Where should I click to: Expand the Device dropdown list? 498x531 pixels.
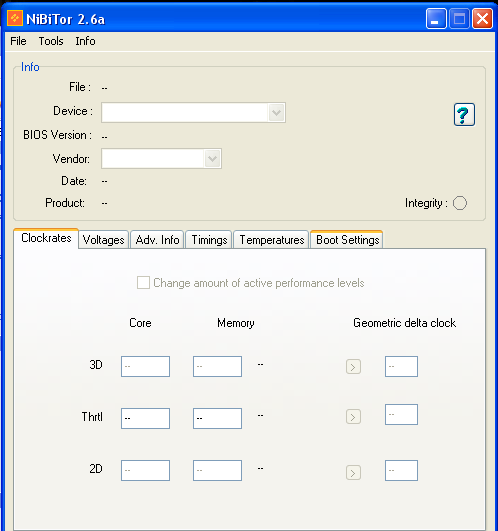point(276,112)
